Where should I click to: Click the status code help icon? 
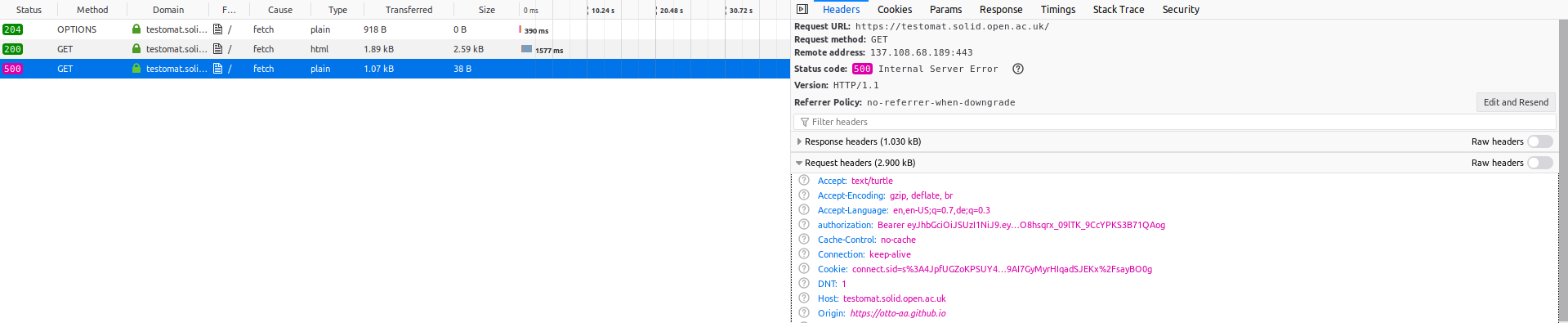tap(1018, 69)
